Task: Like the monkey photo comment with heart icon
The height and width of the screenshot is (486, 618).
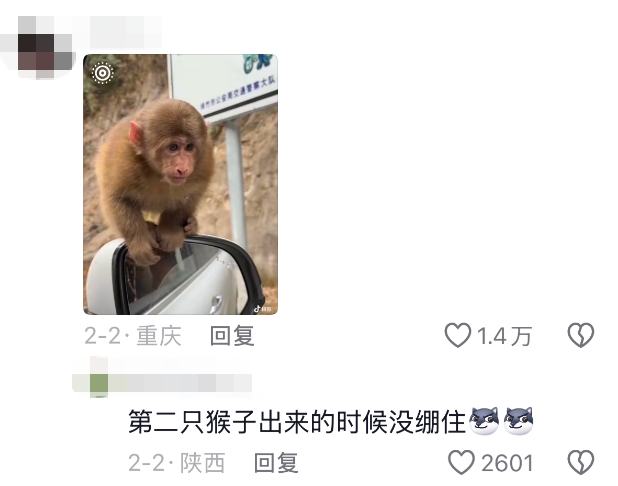Action: coord(458,335)
